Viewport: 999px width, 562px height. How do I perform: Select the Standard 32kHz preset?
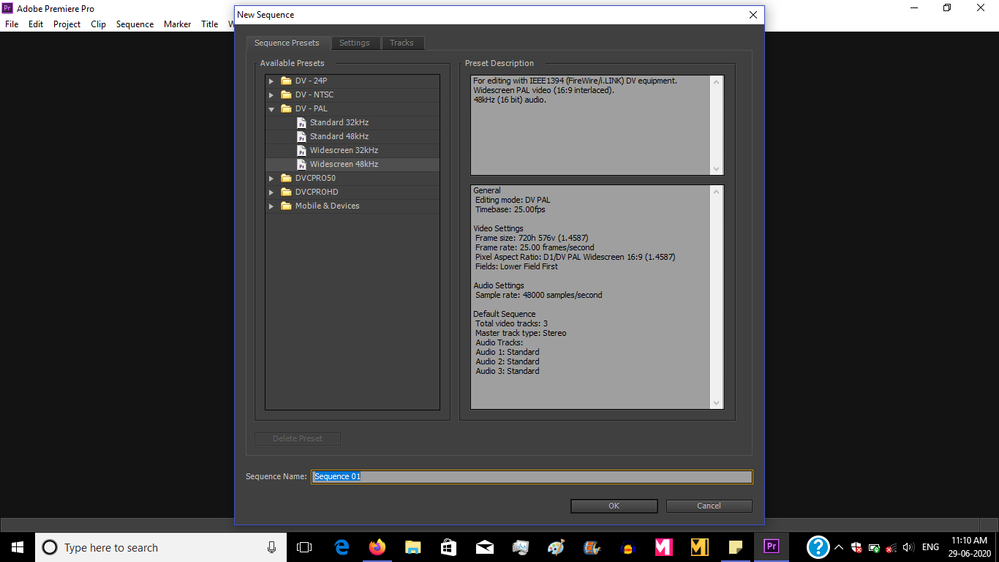(339, 122)
